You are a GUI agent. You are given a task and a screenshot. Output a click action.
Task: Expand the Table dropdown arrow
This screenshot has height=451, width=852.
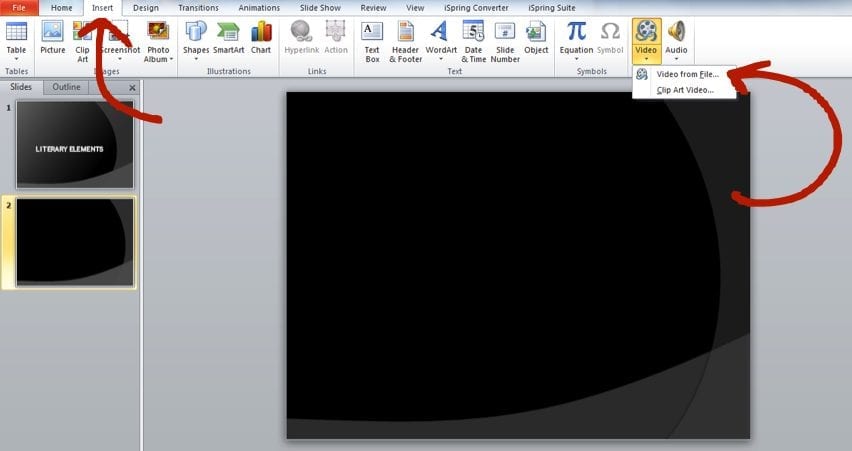tap(16, 59)
